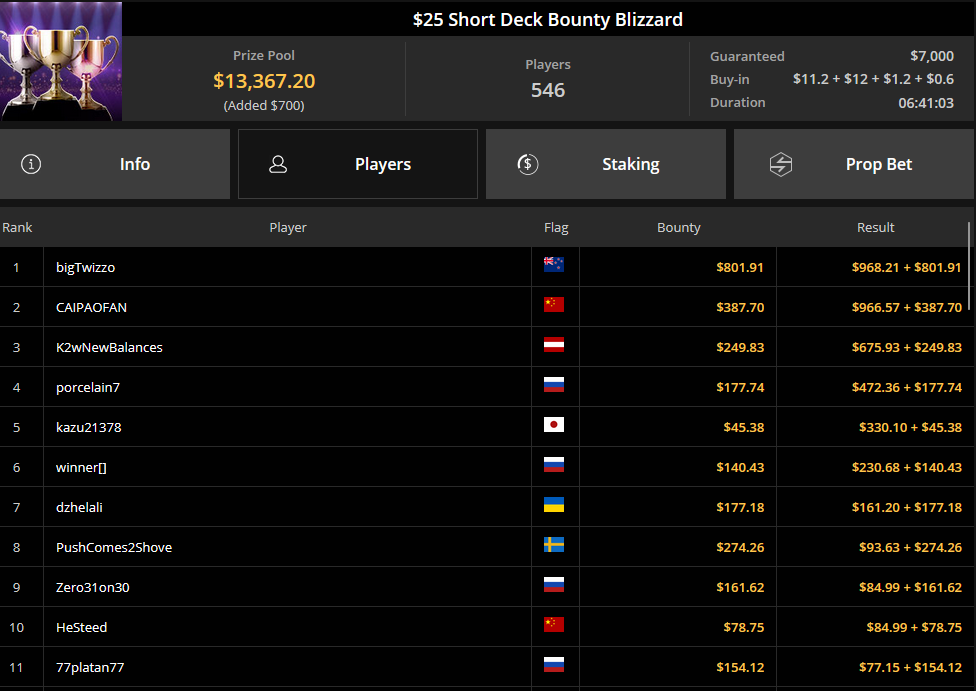Select player K2wNewBalances

(x=109, y=347)
